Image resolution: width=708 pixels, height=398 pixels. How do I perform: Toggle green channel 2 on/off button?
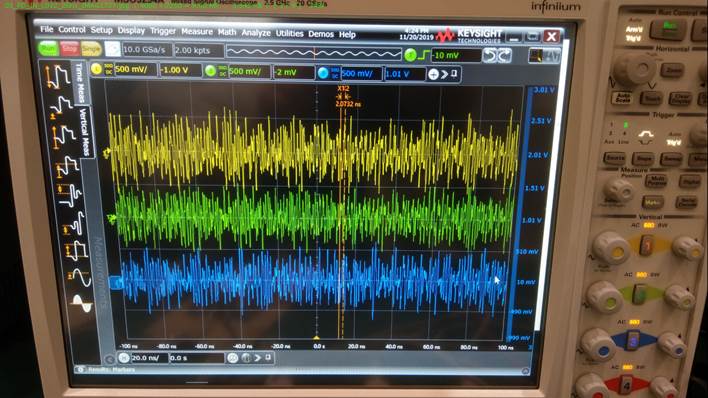pos(210,70)
